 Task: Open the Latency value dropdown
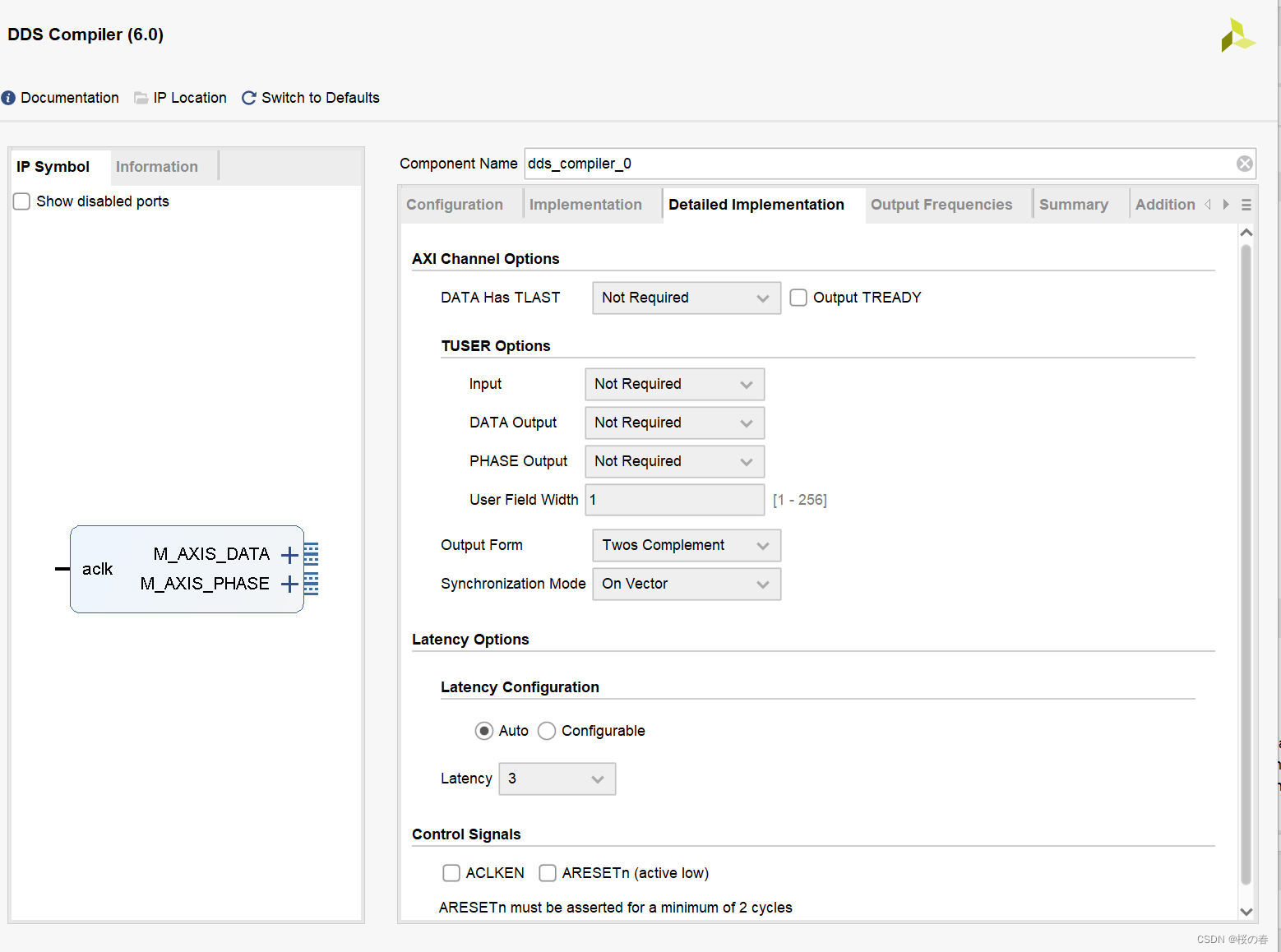click(x=557, y=779)
